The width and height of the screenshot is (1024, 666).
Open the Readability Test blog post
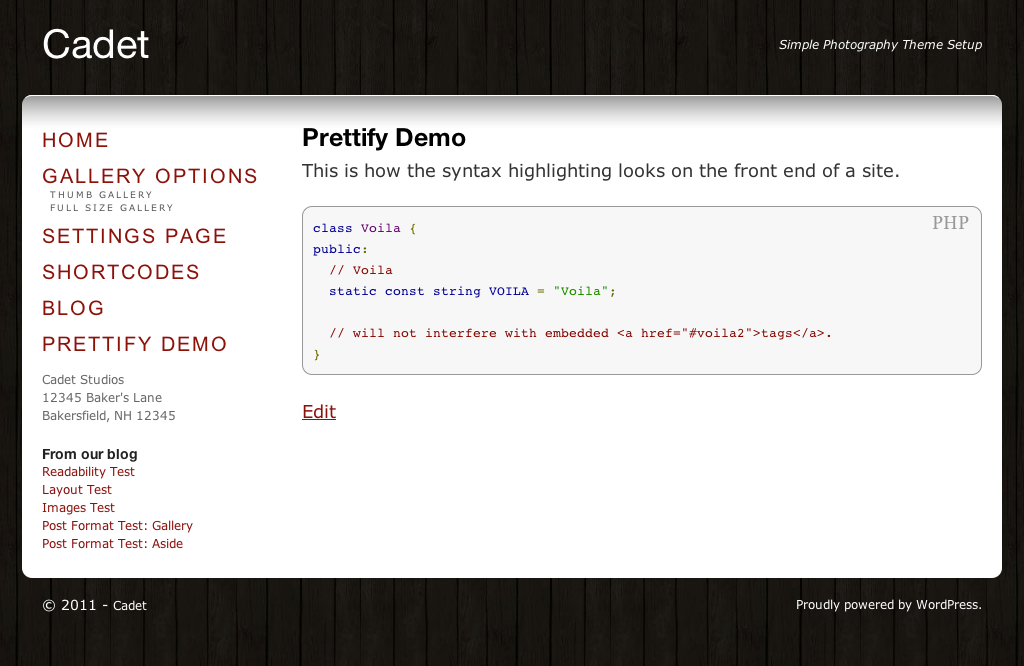[x=88, y=472]
